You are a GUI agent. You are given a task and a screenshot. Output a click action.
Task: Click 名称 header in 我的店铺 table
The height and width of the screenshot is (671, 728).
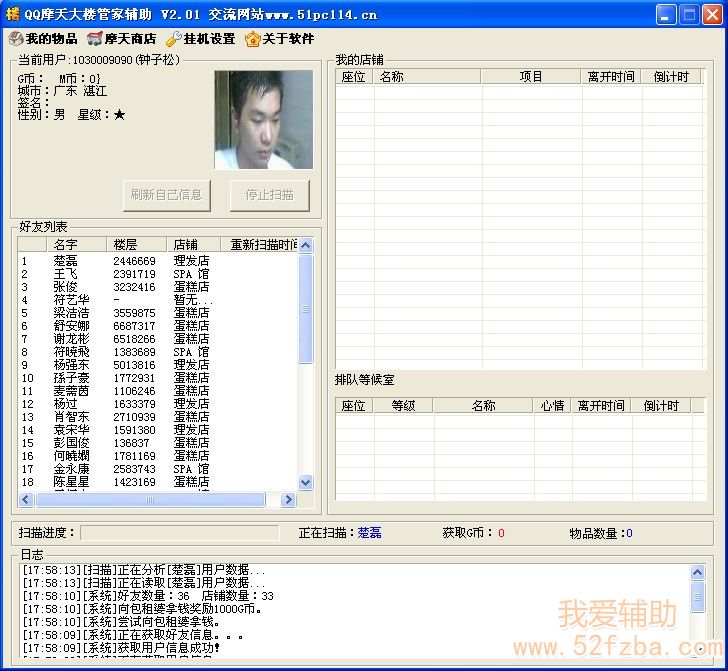click(x=427, y=77)
